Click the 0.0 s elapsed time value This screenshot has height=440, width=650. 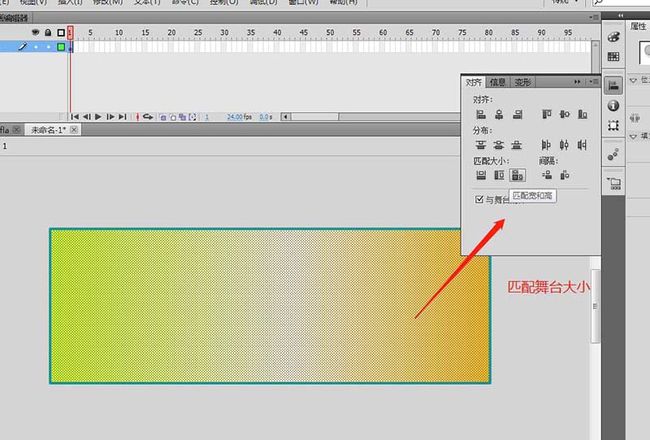264,117
